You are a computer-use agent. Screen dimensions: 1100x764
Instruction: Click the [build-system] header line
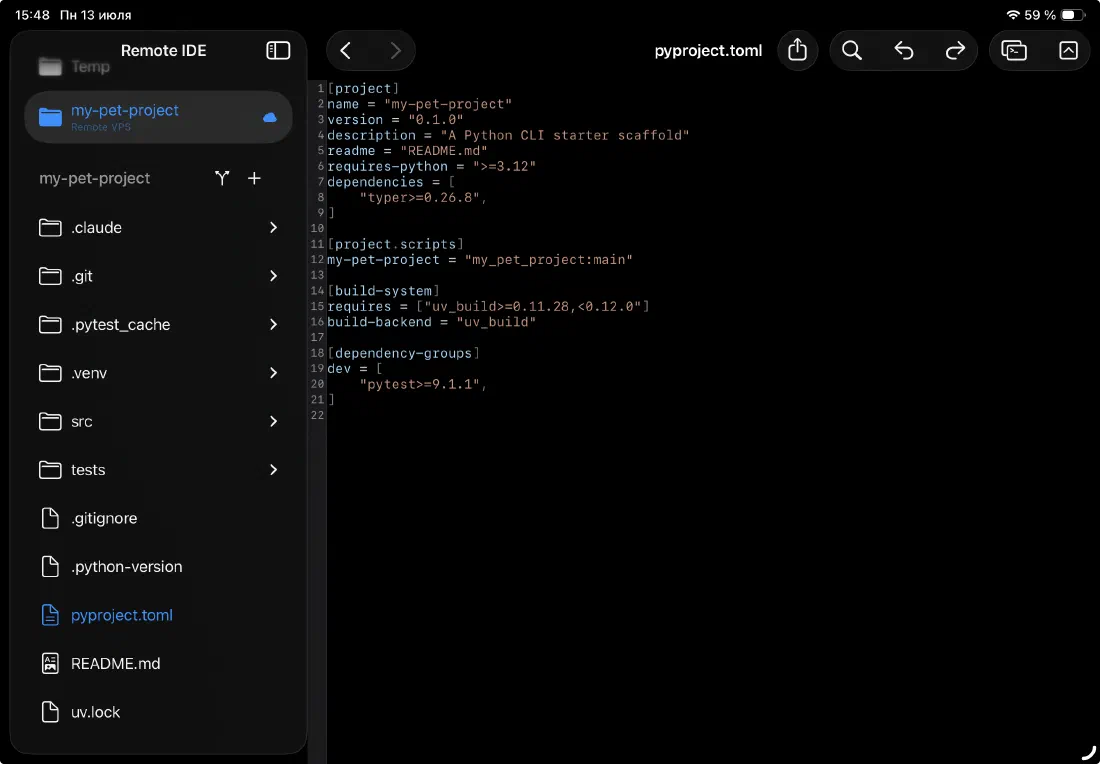click(383, 290)
